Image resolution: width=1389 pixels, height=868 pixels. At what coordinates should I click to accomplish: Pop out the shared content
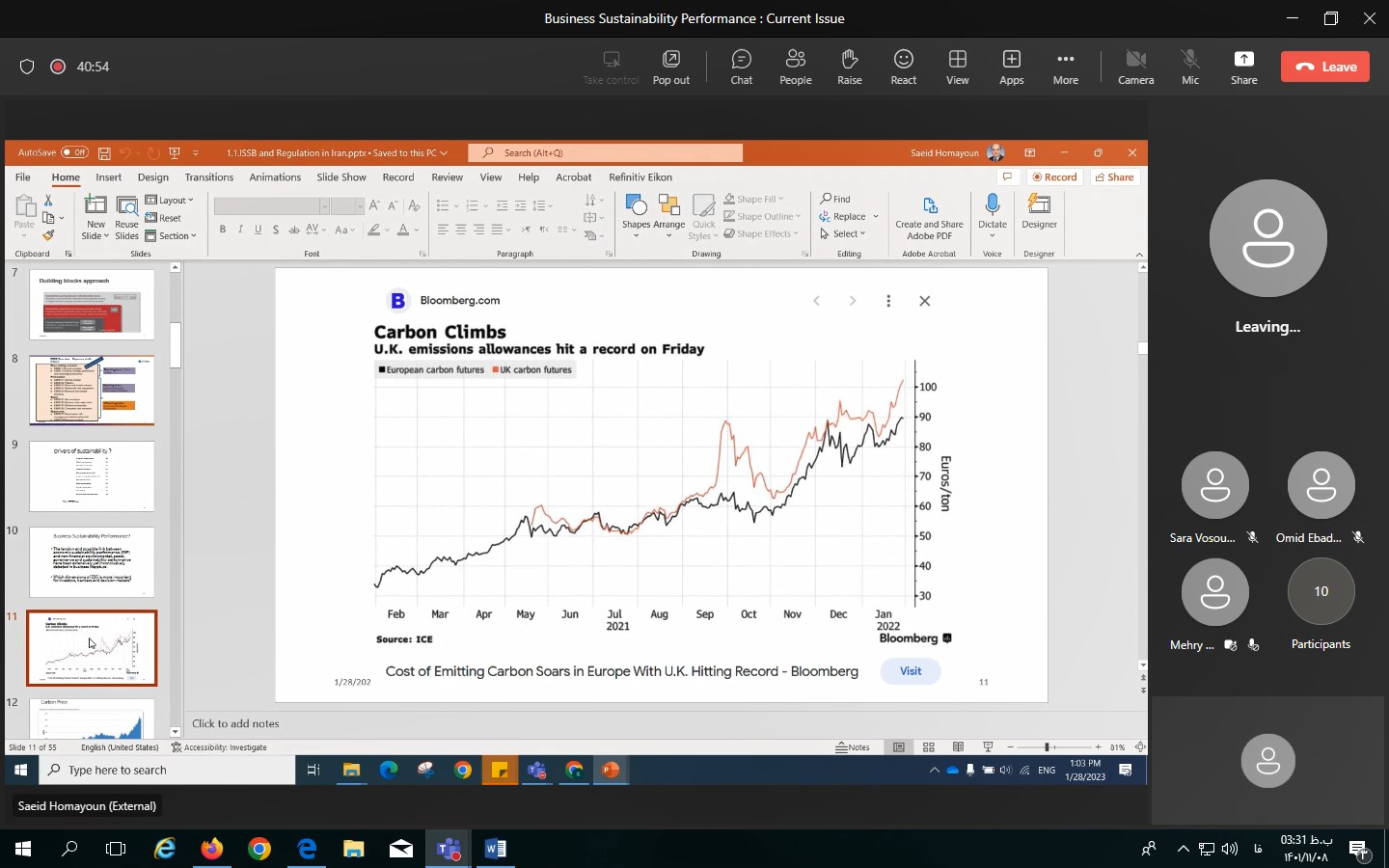click(x=670, y=67)
